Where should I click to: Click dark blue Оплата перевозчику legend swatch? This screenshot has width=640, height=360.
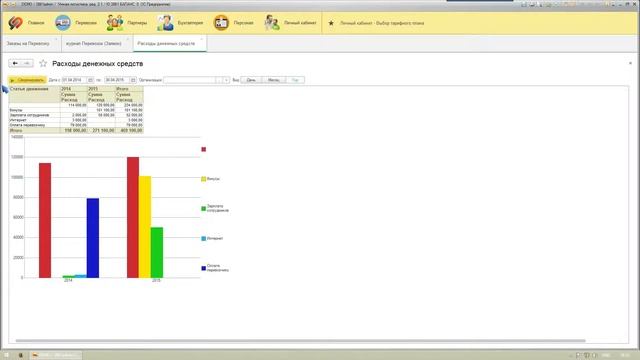point(204,268)
